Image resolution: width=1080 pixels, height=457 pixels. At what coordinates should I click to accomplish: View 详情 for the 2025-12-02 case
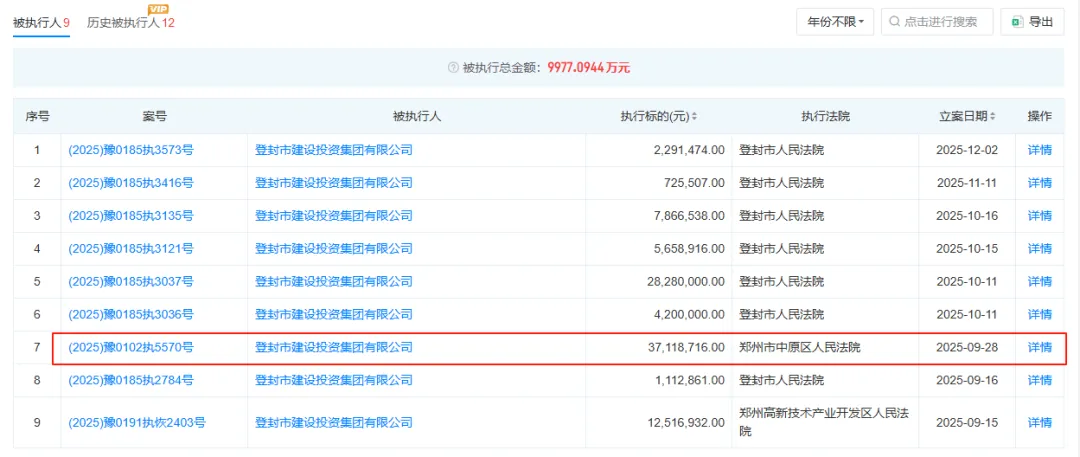[1039, 150]
